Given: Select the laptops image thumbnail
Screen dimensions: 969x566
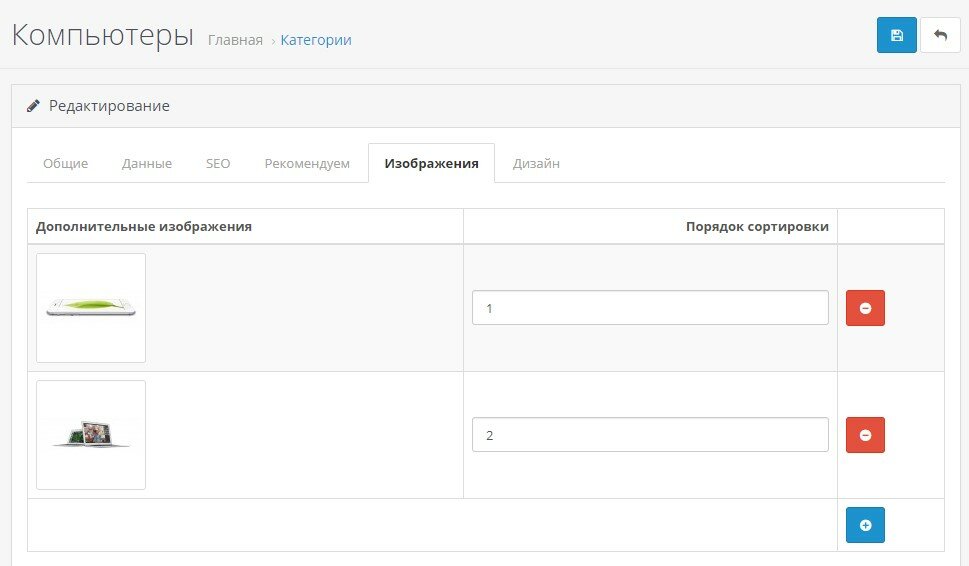Looking at the screenshot, I should (91, 435).
